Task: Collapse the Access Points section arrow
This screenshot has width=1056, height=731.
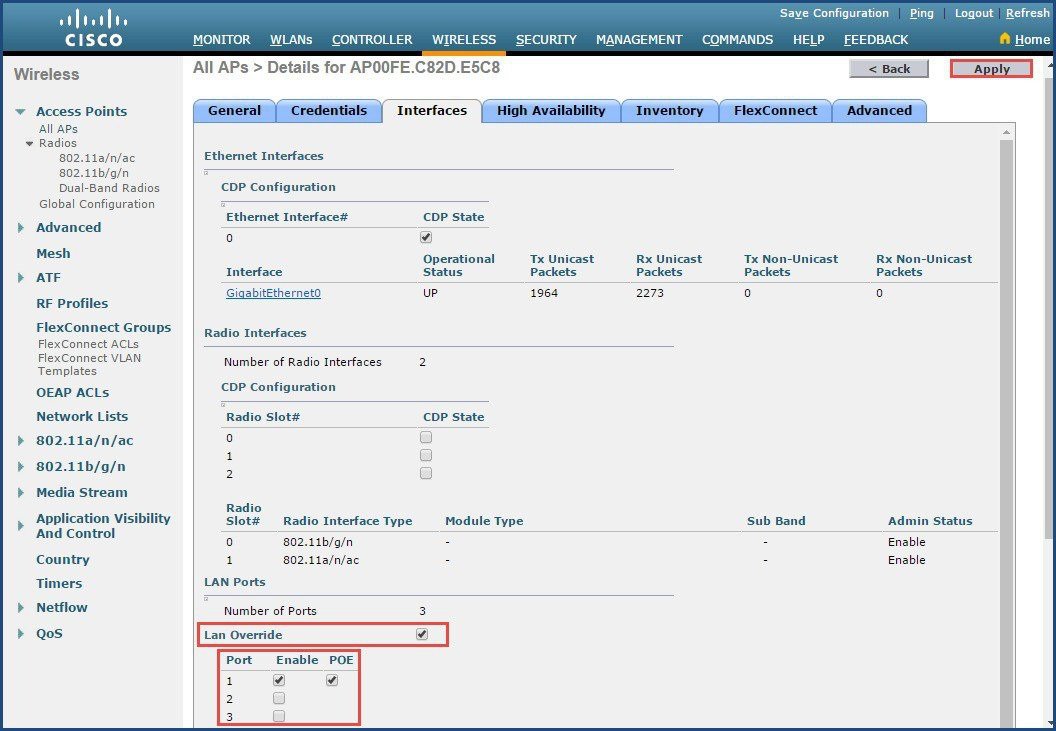Action: click(x=21, y=112)
